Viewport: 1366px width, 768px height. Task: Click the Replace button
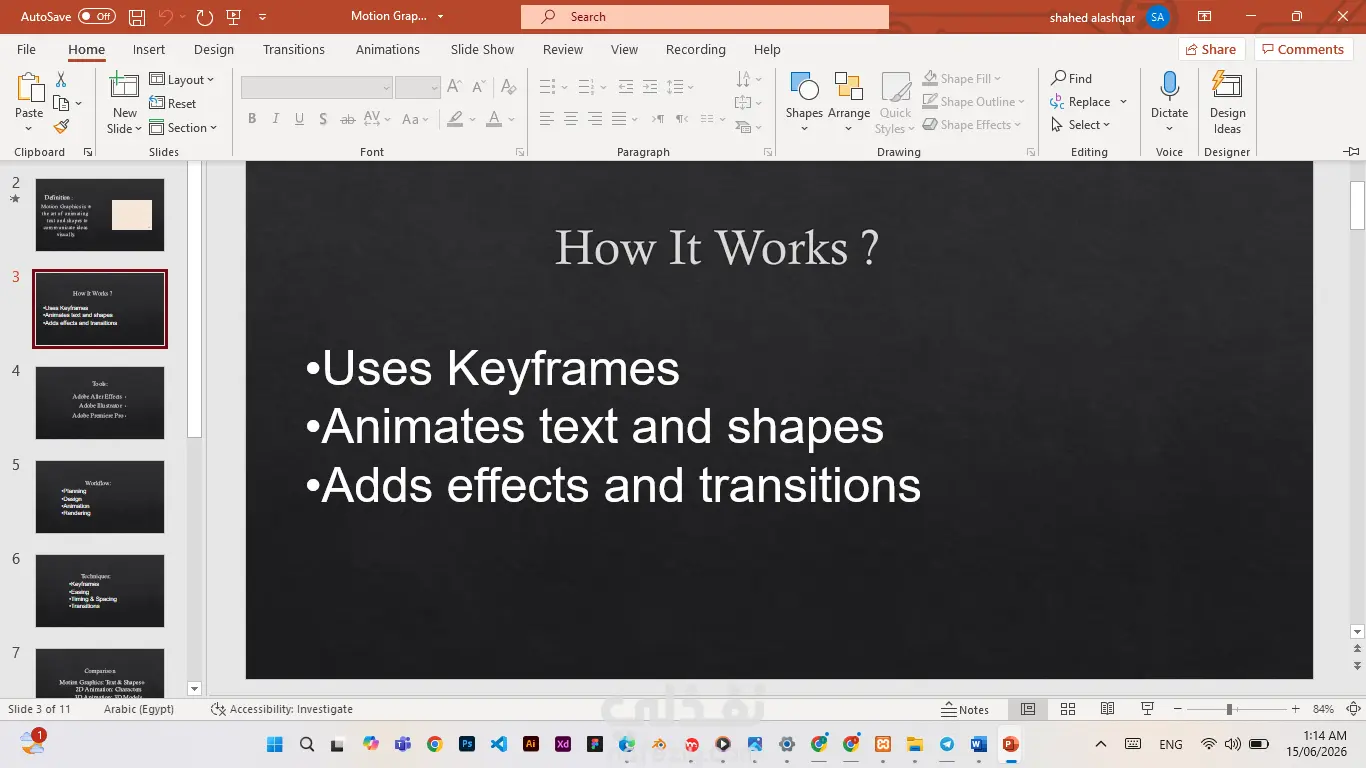coord(1080,101)
